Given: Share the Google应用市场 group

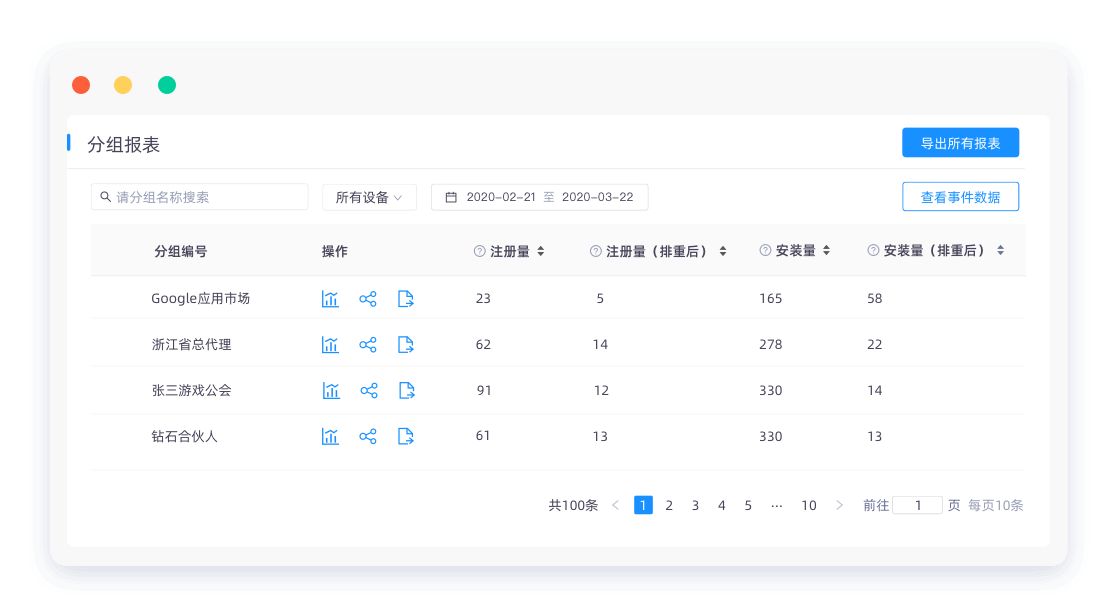Looking at the screenshot, I should (x=368, y=299).
